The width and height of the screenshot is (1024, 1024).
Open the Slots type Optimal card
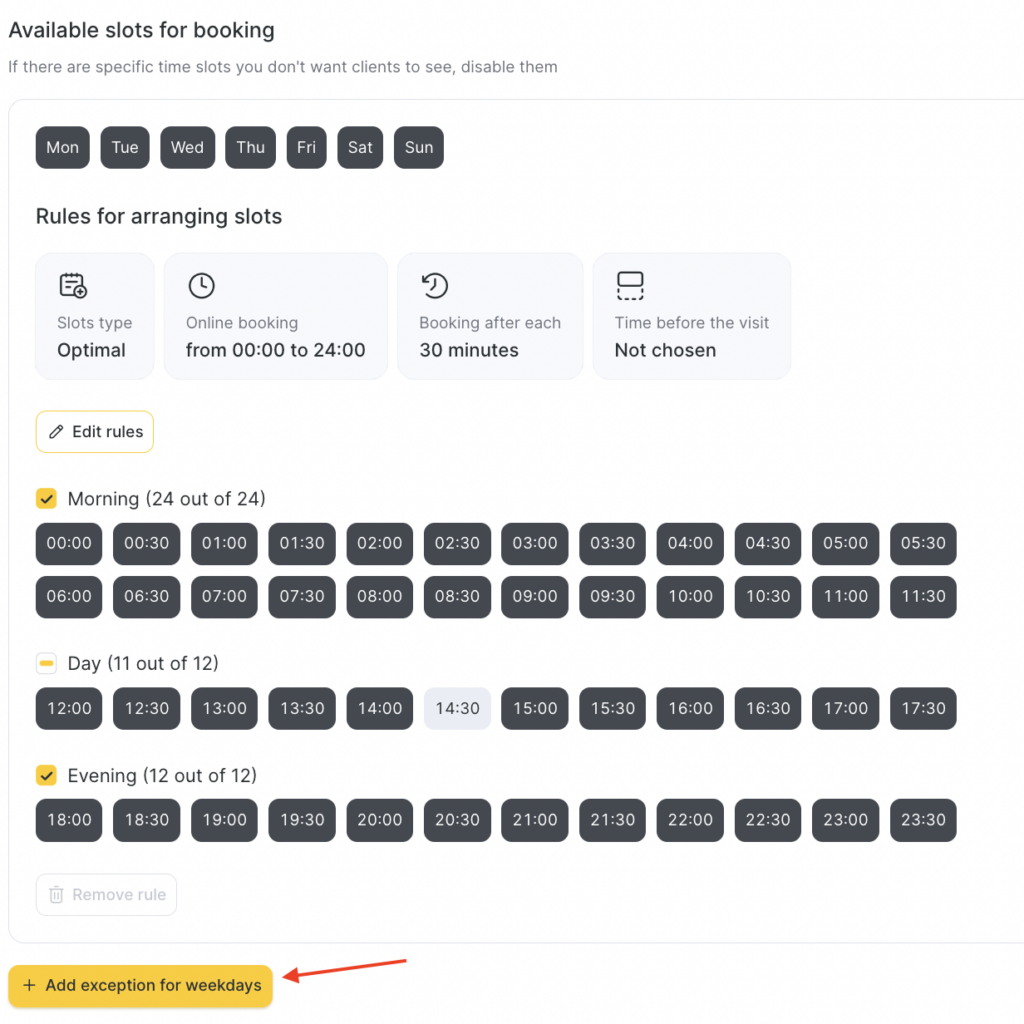coord(95,316)
